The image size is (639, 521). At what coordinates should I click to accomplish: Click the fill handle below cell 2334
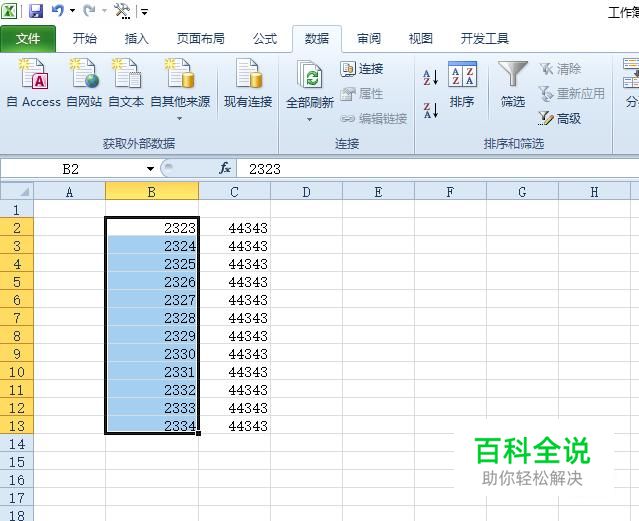pyautogui.click(x=198, y=433)
